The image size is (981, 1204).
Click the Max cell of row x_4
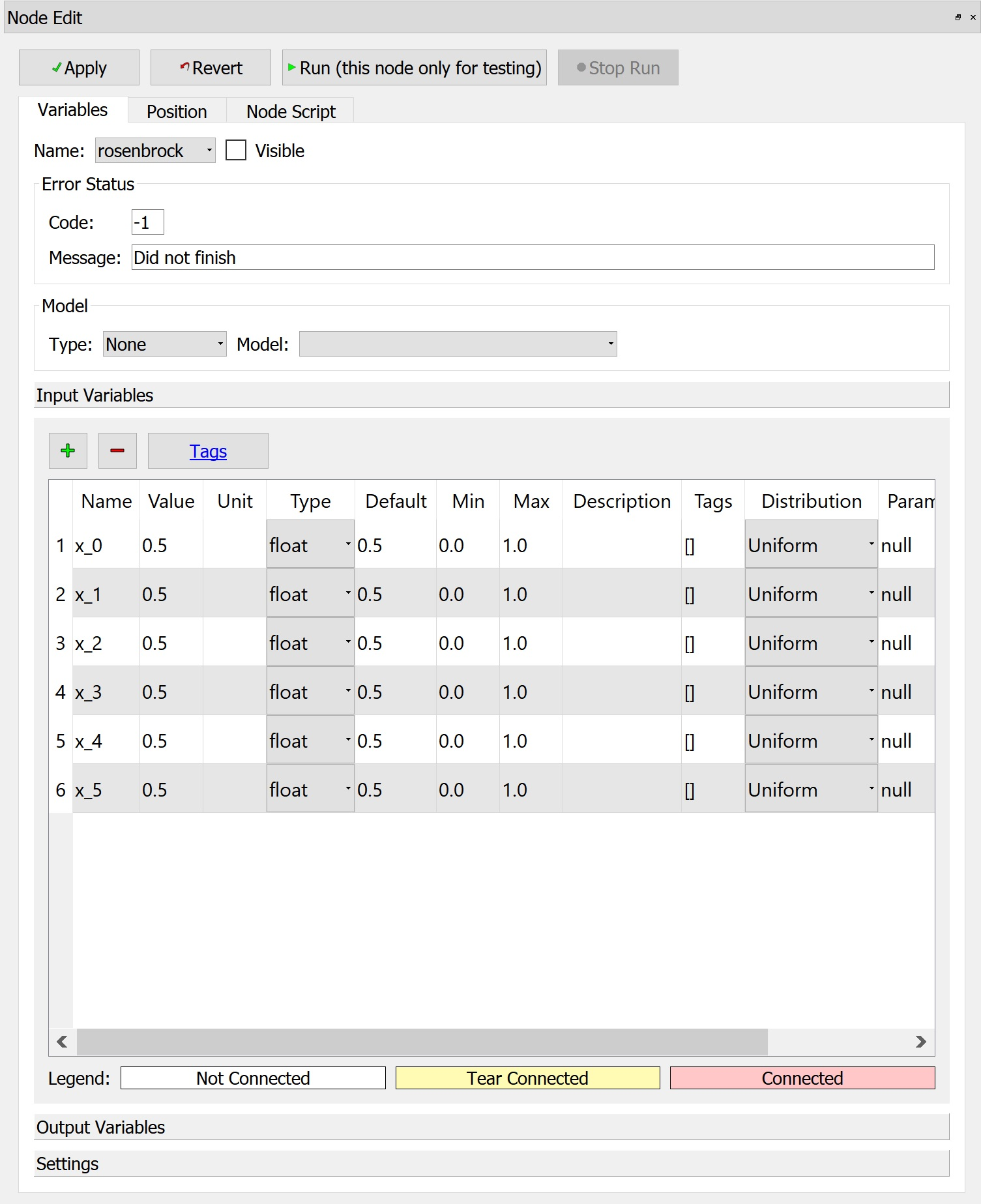531,739
